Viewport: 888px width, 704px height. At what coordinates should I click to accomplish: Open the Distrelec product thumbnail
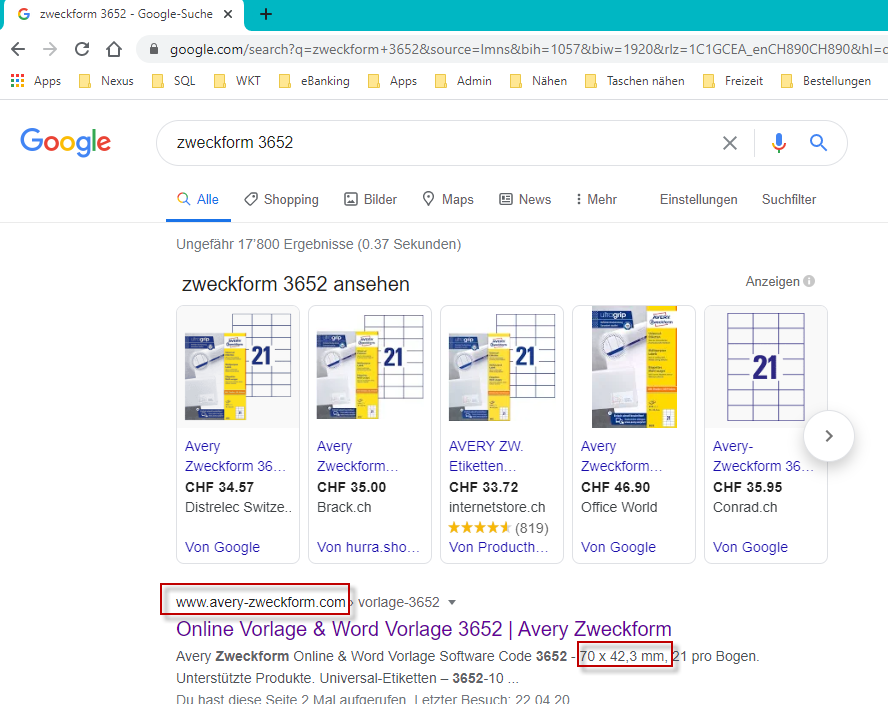click(238, 367)
